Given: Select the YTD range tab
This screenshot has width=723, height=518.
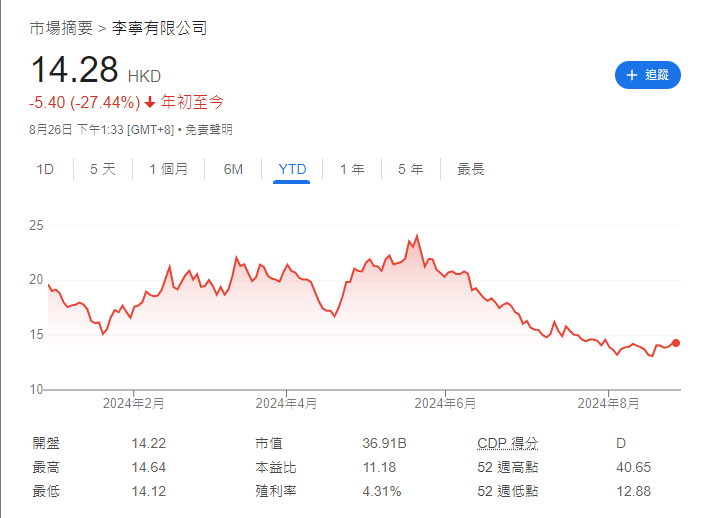Looking at the screenshot, I should tap(292, 169).
